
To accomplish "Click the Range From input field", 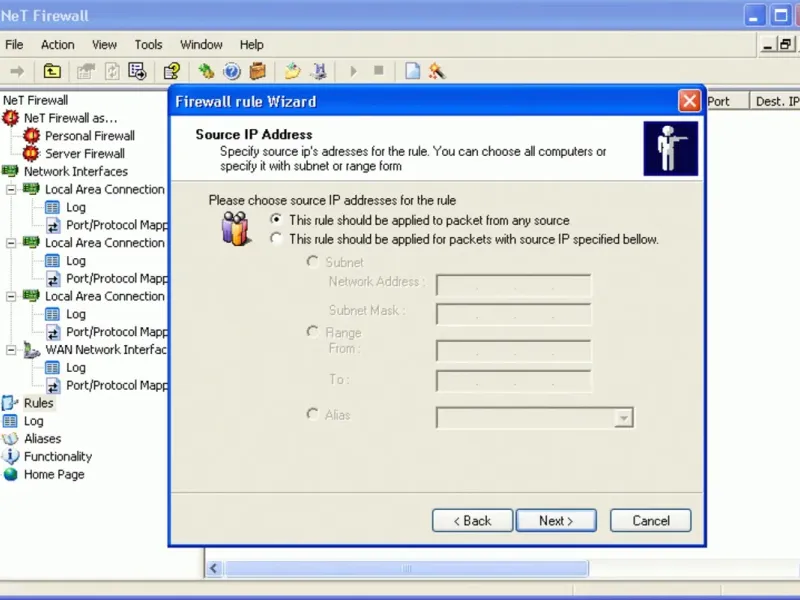I will coord(514,351).
